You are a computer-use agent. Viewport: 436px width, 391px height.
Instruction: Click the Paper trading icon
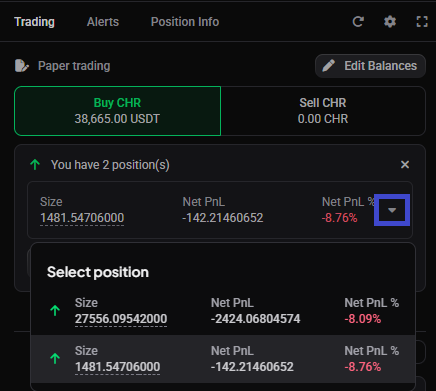point(22,66)
